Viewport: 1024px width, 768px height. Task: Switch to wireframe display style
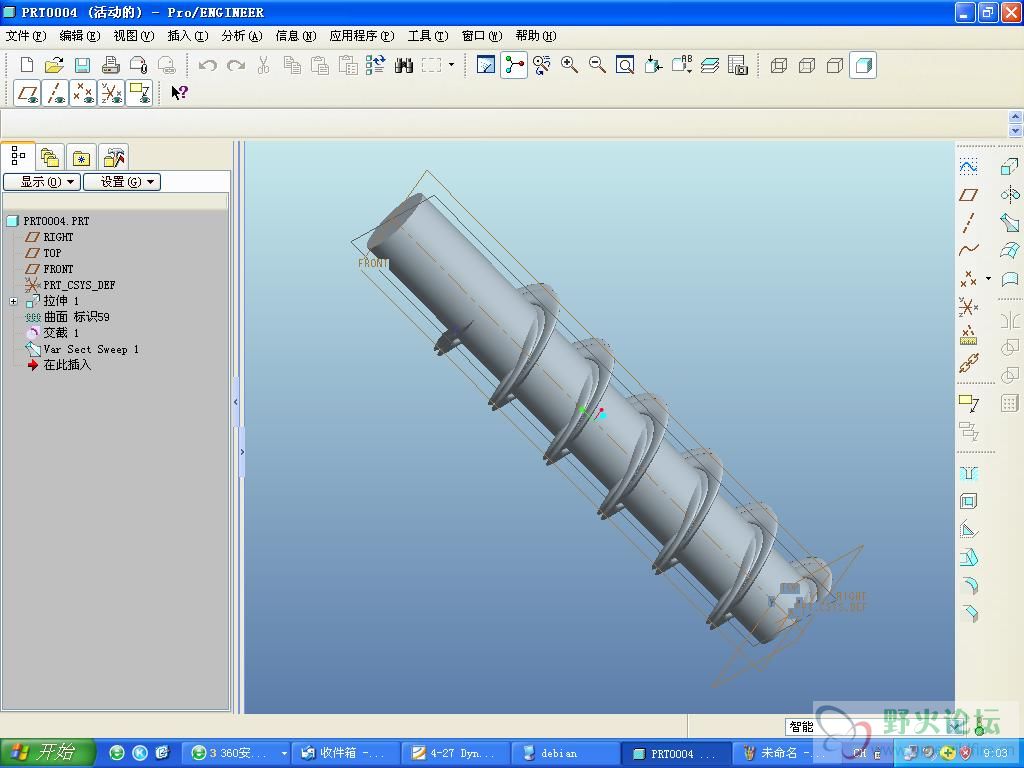778,65
